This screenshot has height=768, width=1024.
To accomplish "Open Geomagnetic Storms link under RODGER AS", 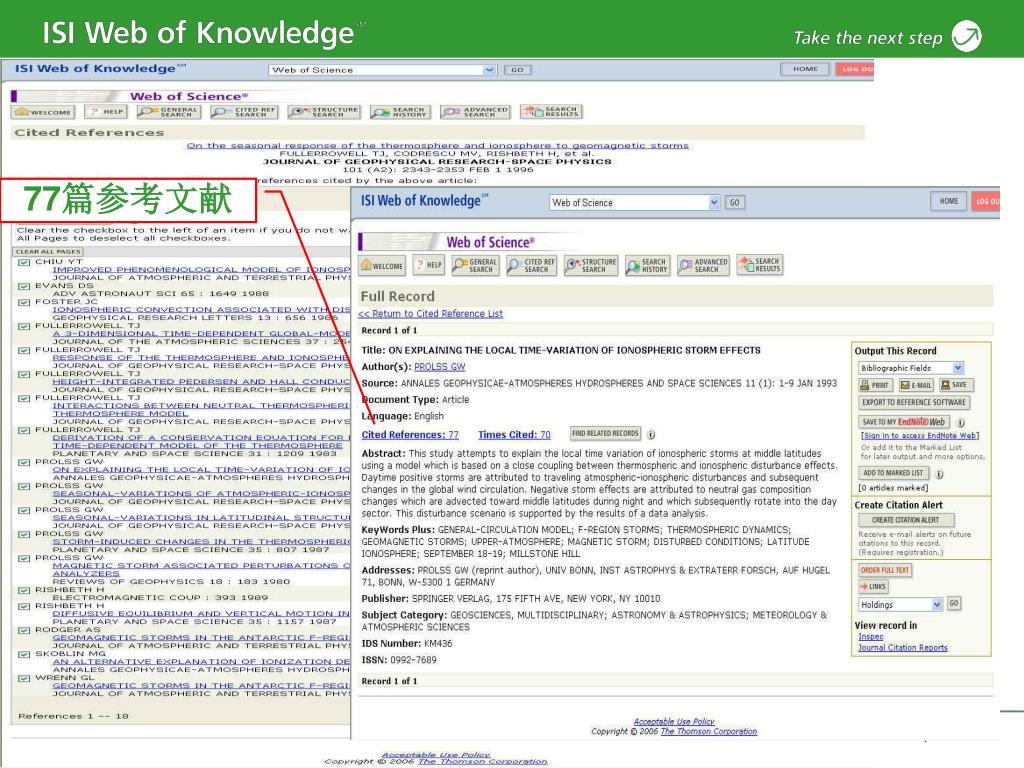I will (x=201, y=638).
